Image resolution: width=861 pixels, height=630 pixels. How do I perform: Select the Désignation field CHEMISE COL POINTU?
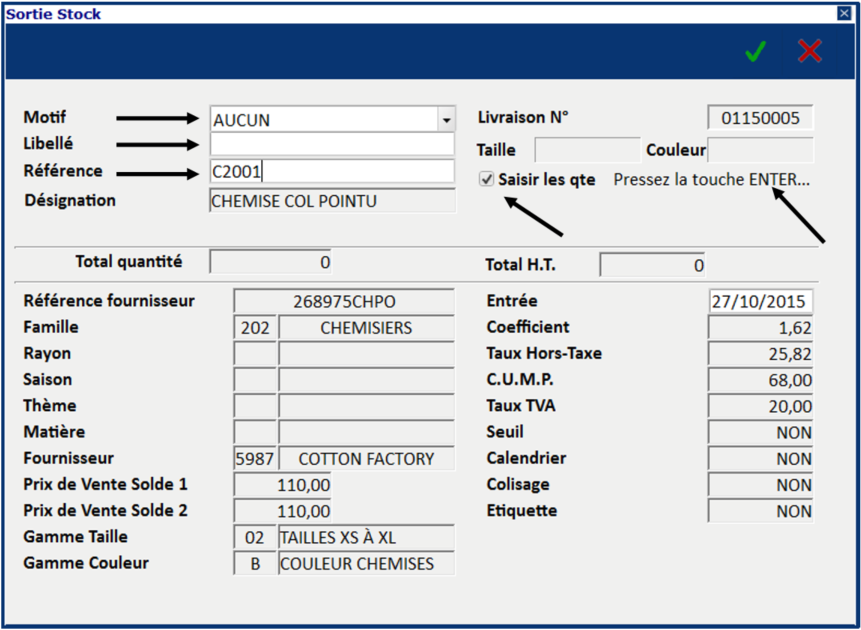pos(332,201)
